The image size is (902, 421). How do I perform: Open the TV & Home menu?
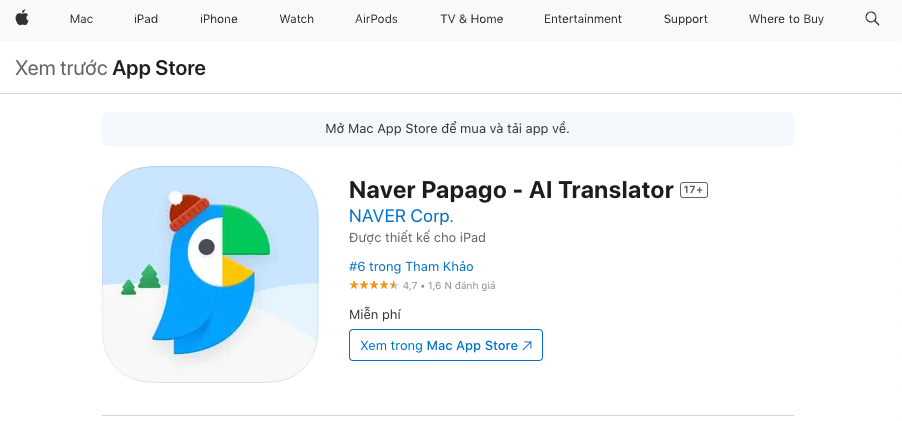pos(472,19)
